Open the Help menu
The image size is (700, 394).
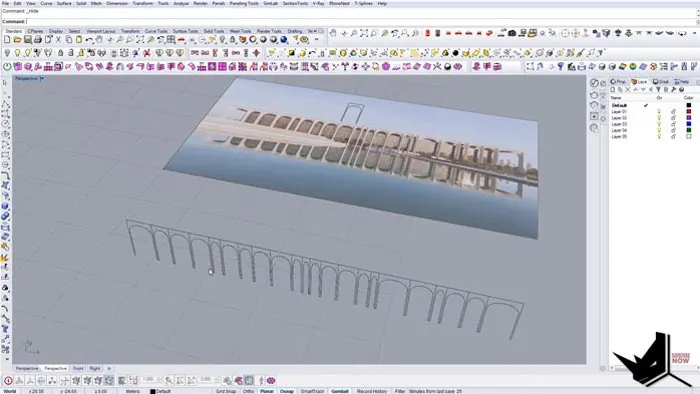pos(382,3)
